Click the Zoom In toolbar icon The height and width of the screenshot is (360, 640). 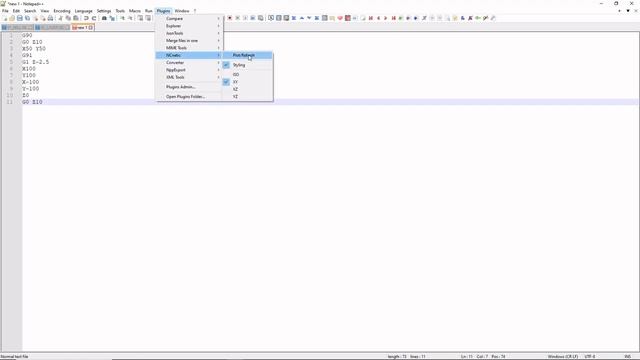[x=122, y=18]
